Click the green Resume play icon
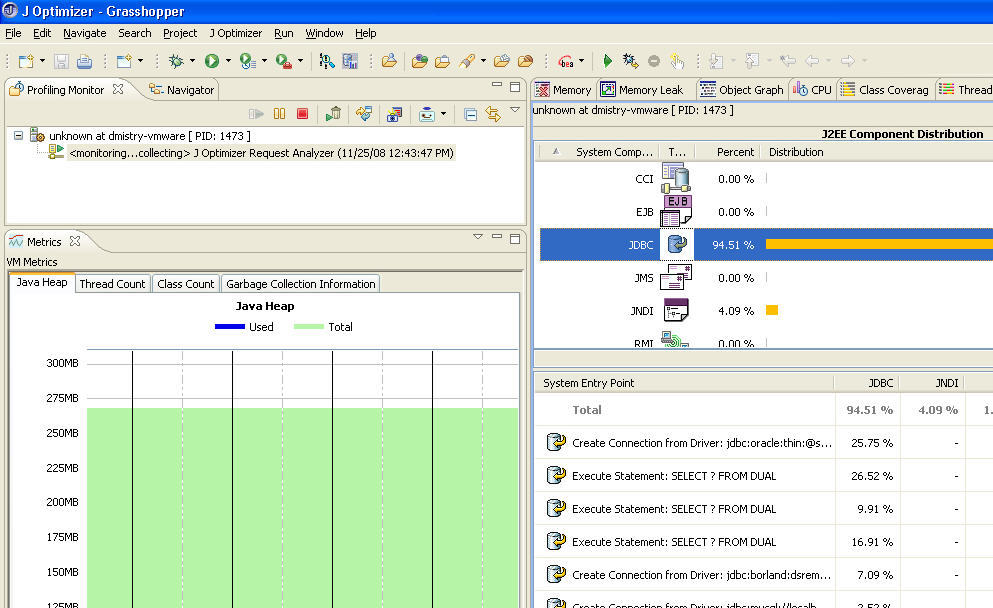The width and height of the screenshot is (993, 608). (607, 61)
